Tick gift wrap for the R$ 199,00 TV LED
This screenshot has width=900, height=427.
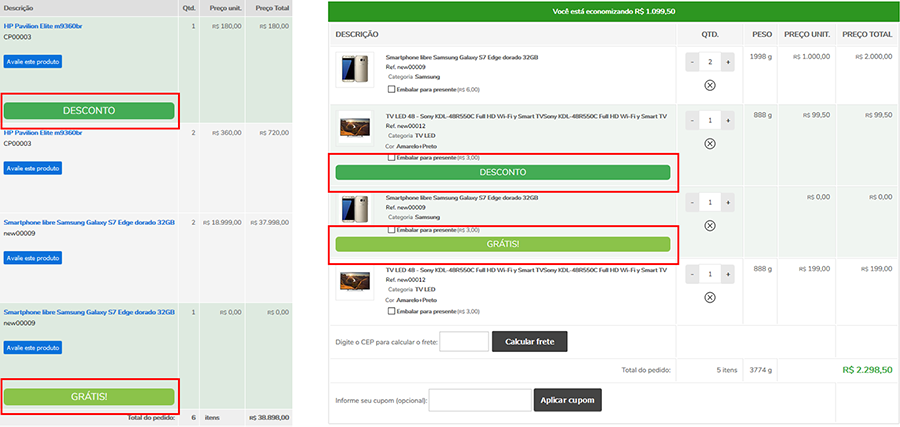[x=391, y=311]
